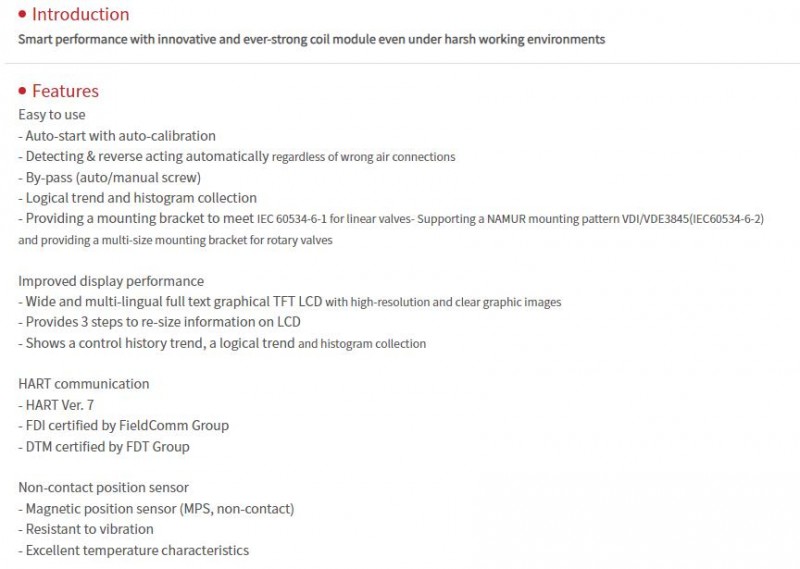This screenshot has width=800, height=569.
Task: Click 'Magnetic position sensor (MPS, non-contact)' line
Action: [156, 509]
